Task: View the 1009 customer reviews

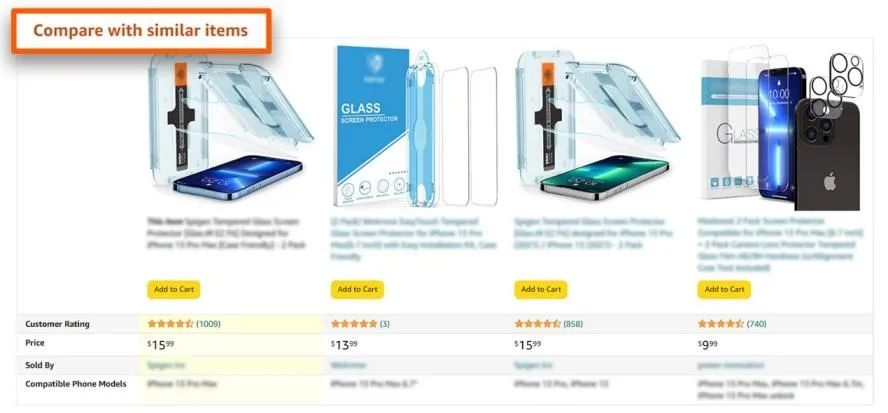Action: (208, 324)
